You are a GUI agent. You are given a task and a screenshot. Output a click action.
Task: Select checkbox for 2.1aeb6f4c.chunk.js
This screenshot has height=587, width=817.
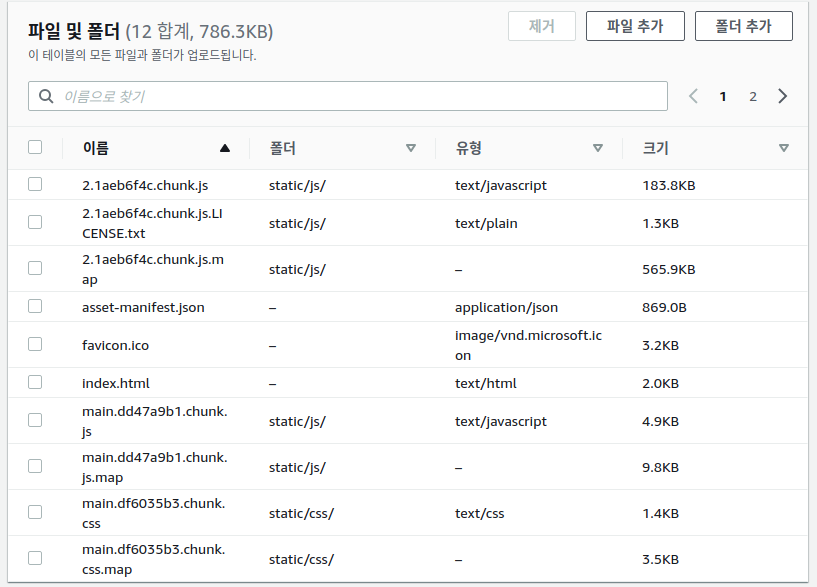35,184
